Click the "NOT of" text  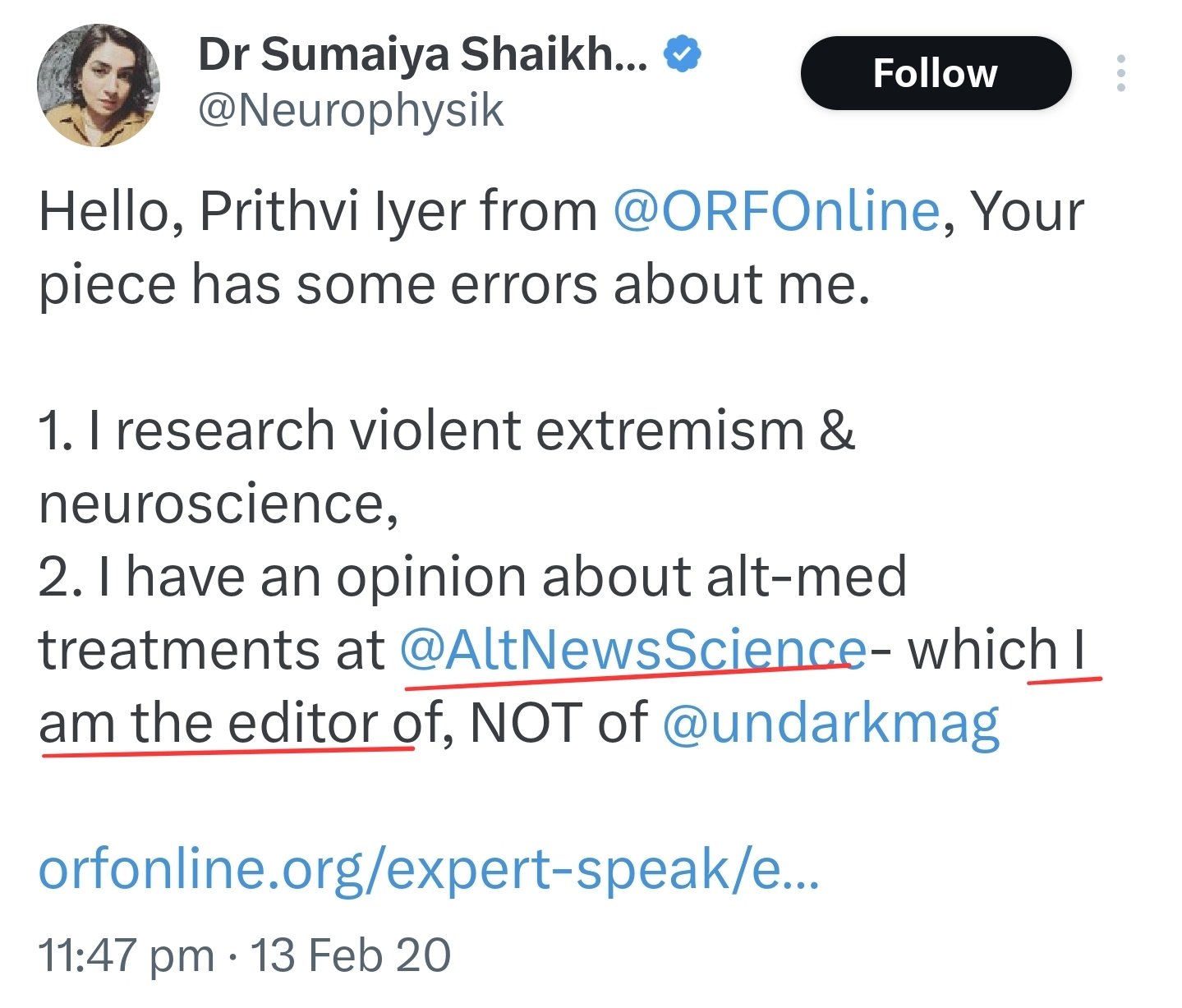tap(559, 723)
